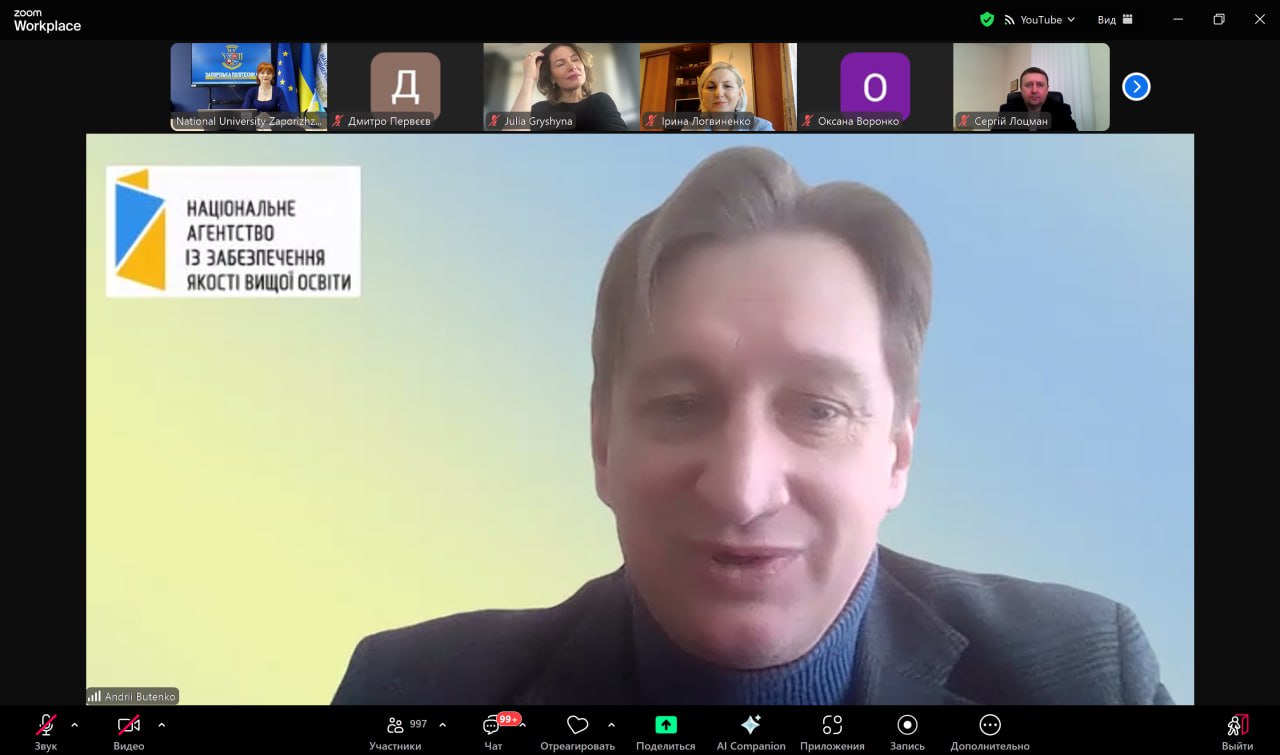Open the More options ellipsis icon
This screenshot has width=1280, height=755.
[x=989, y=725]
